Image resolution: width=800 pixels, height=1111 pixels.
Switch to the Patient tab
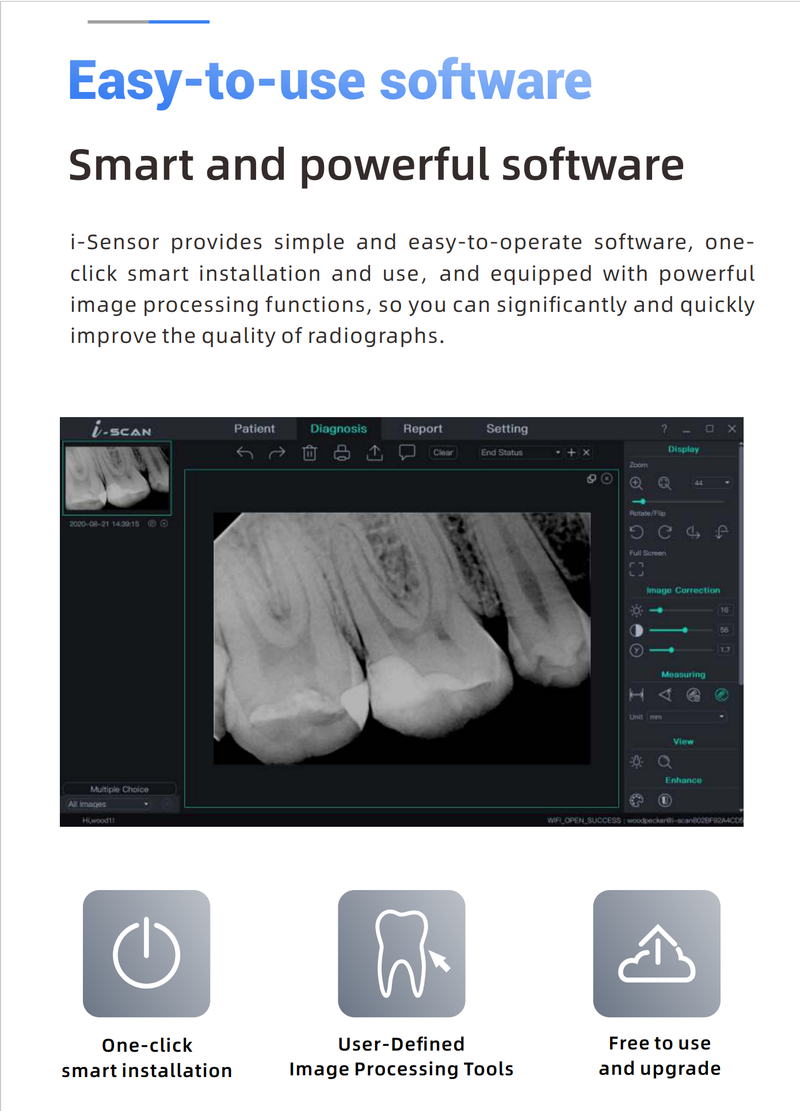[255, 428]
